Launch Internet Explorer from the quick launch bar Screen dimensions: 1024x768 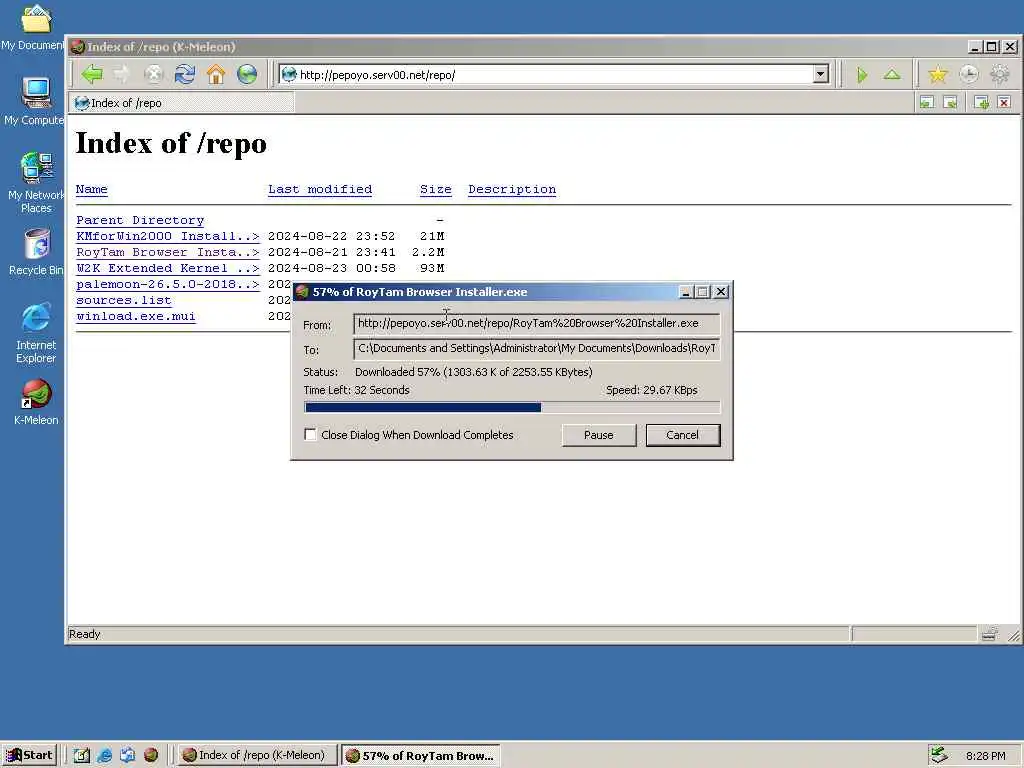pos(104,755)
